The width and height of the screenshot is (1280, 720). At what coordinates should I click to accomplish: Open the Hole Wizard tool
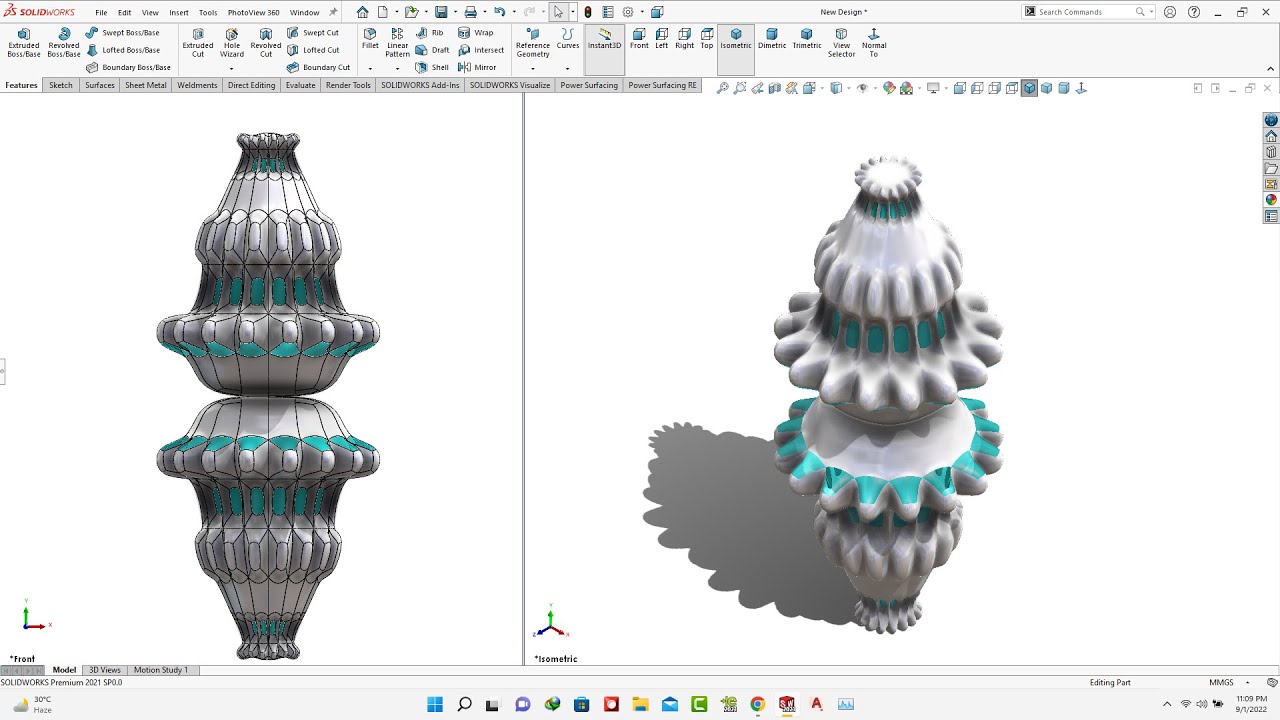coord(232,43)
